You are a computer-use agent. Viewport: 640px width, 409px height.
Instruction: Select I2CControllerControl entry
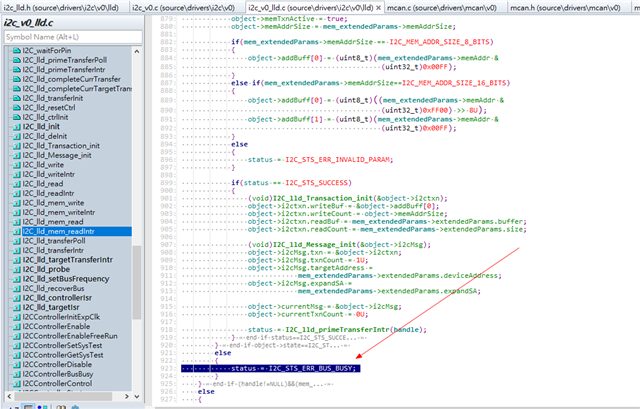tap(57, 383)
